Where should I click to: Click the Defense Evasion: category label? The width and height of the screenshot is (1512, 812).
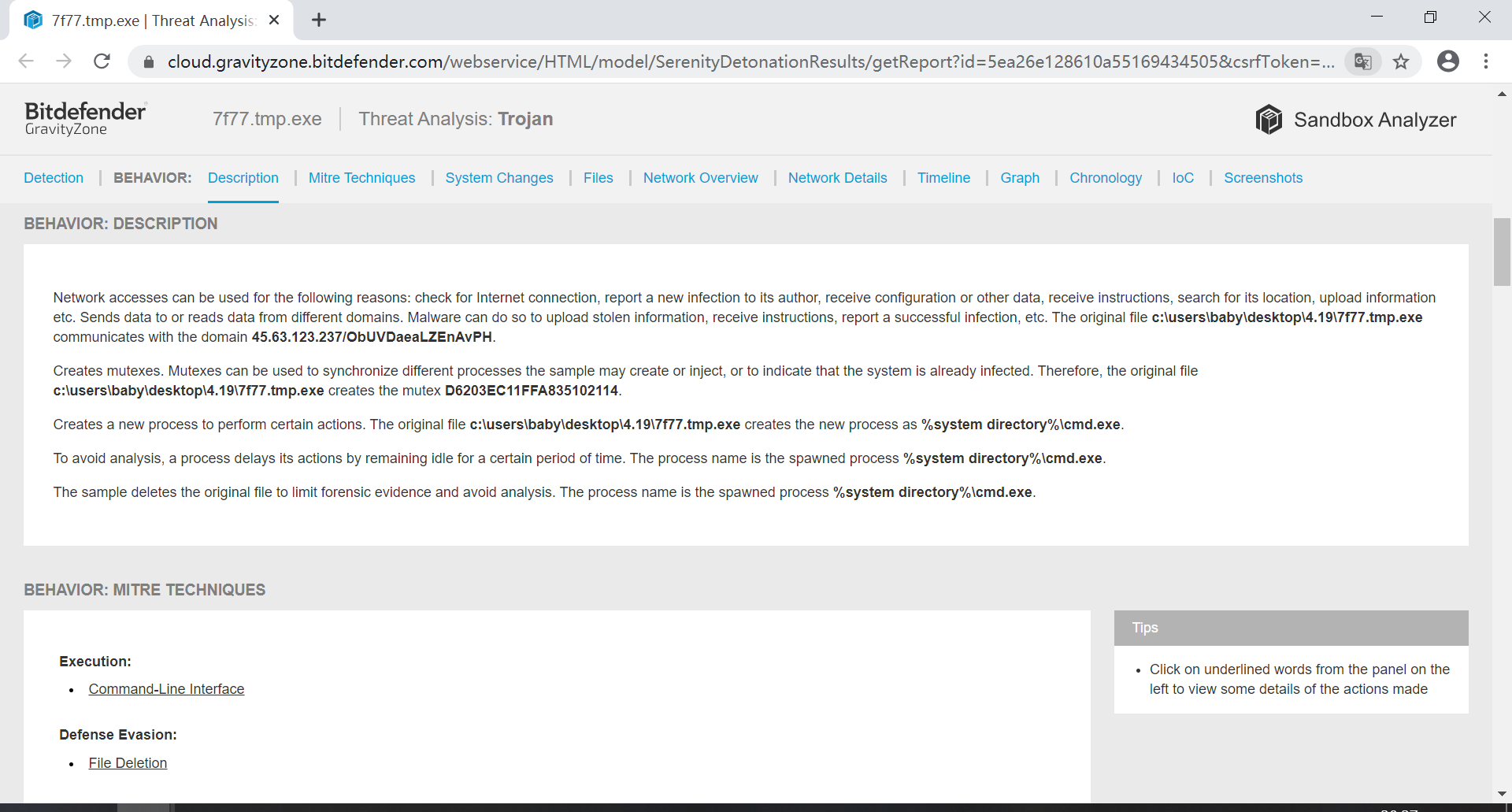(118, 735)
